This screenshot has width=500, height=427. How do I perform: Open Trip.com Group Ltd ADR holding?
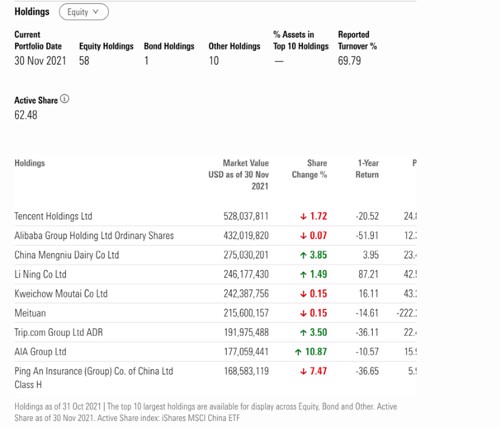59,332
